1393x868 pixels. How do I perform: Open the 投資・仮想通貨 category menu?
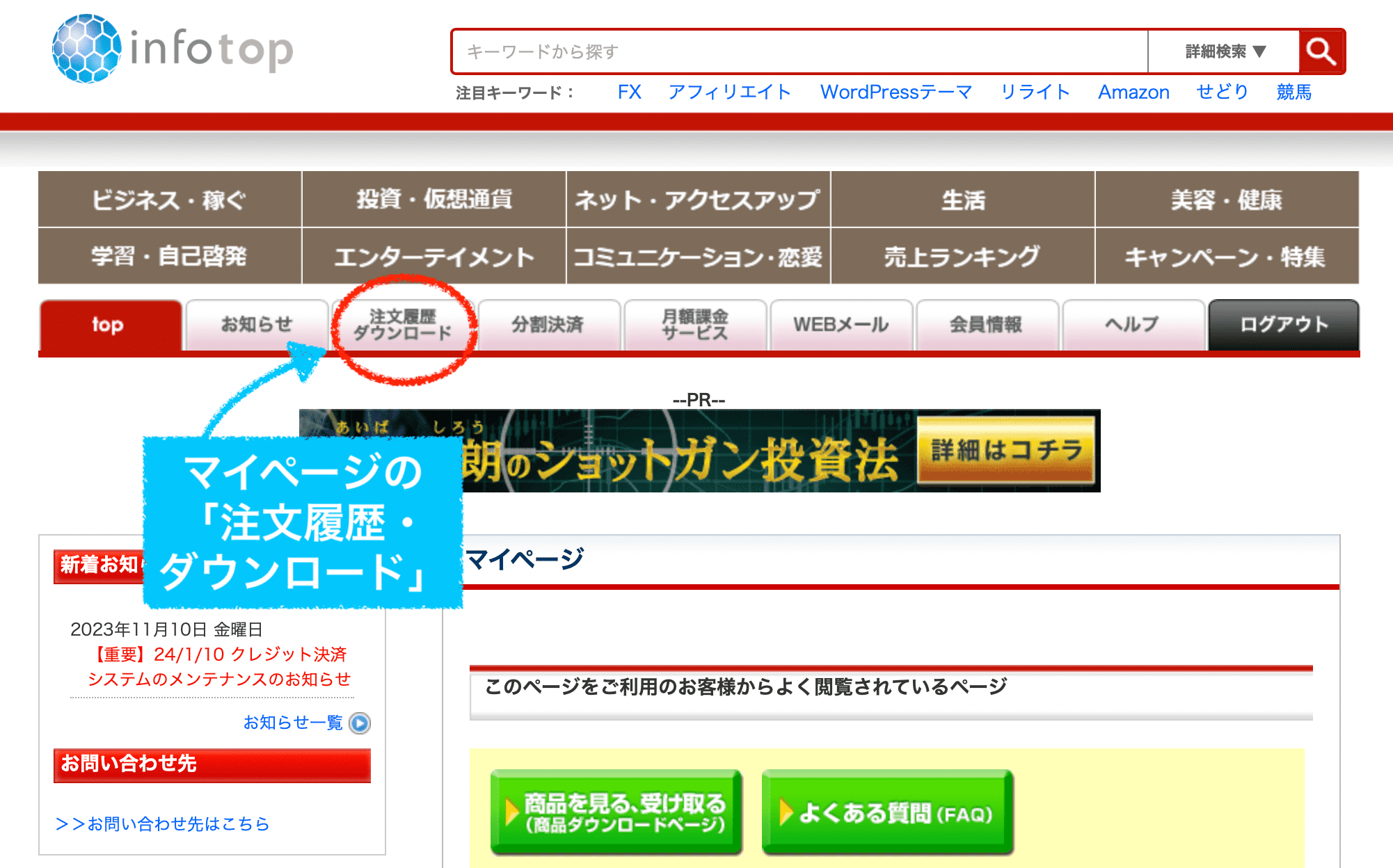(433, 200)
